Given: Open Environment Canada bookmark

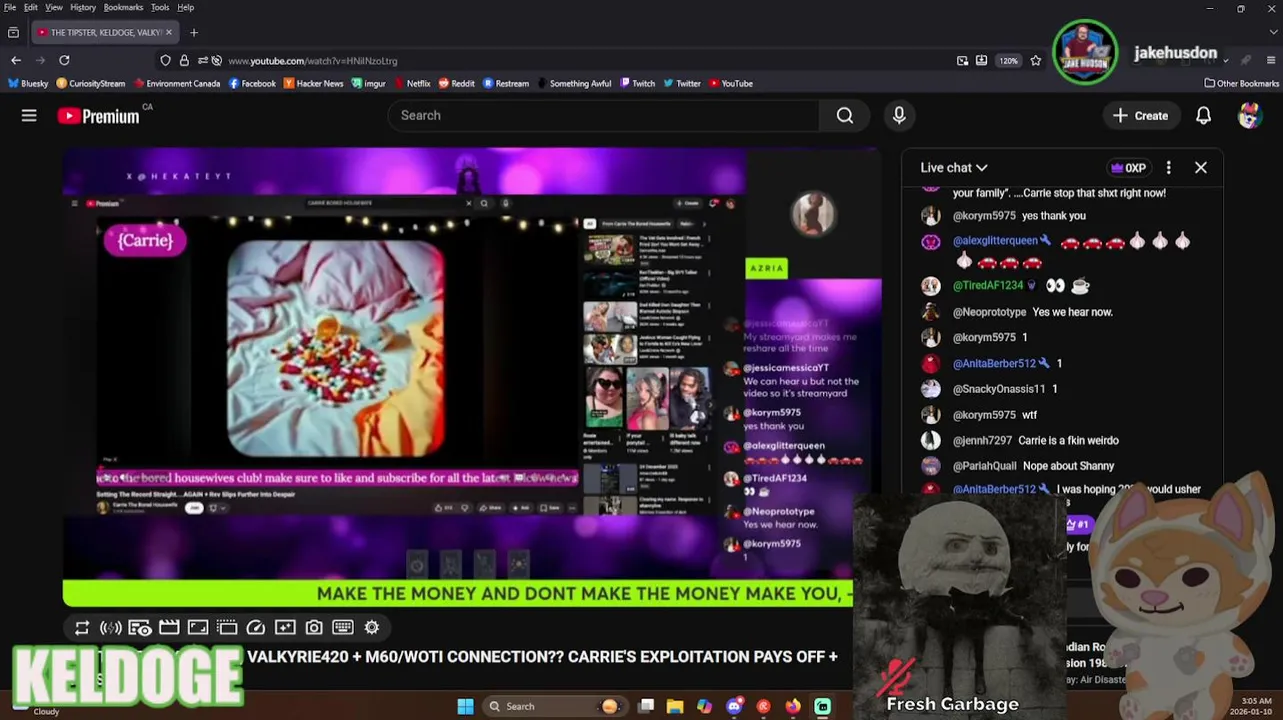Looking at the screenshot, I should 177,84.
